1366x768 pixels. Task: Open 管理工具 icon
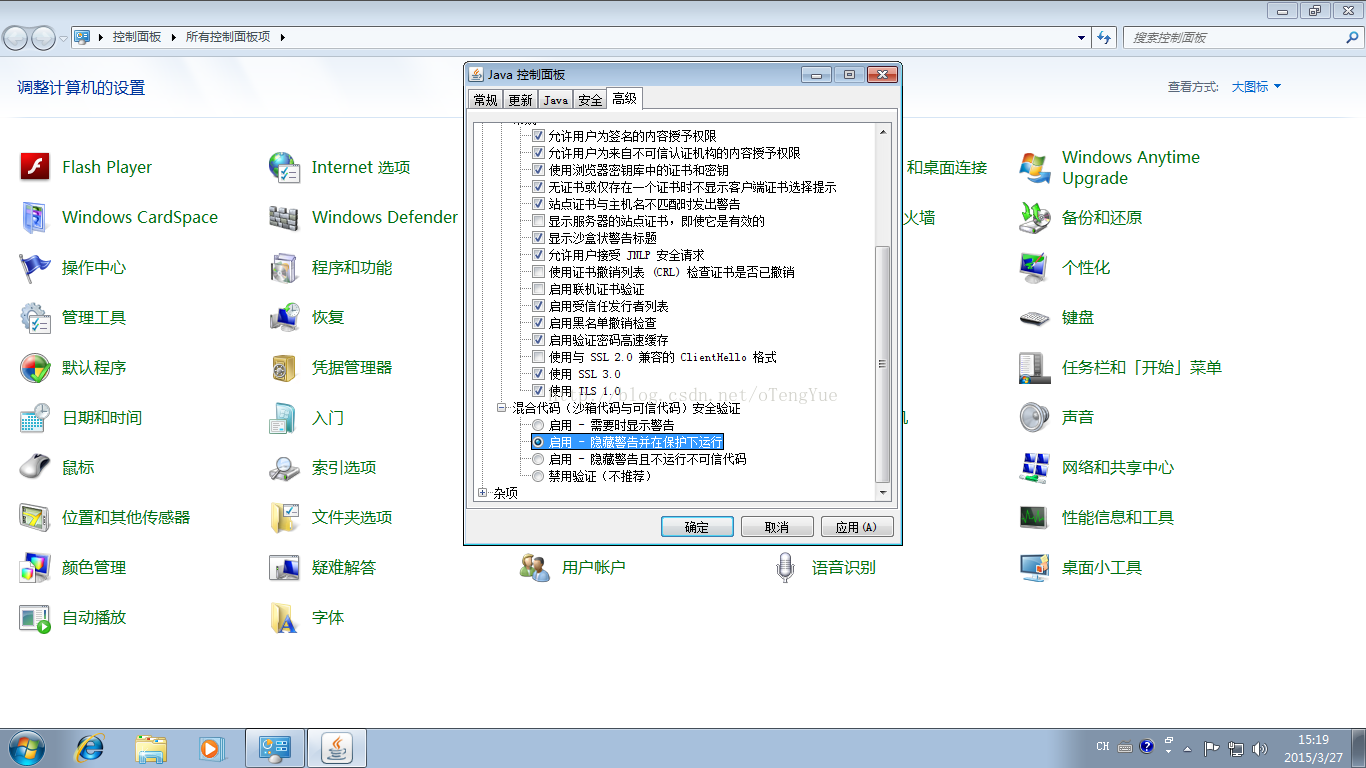[35, 317]
